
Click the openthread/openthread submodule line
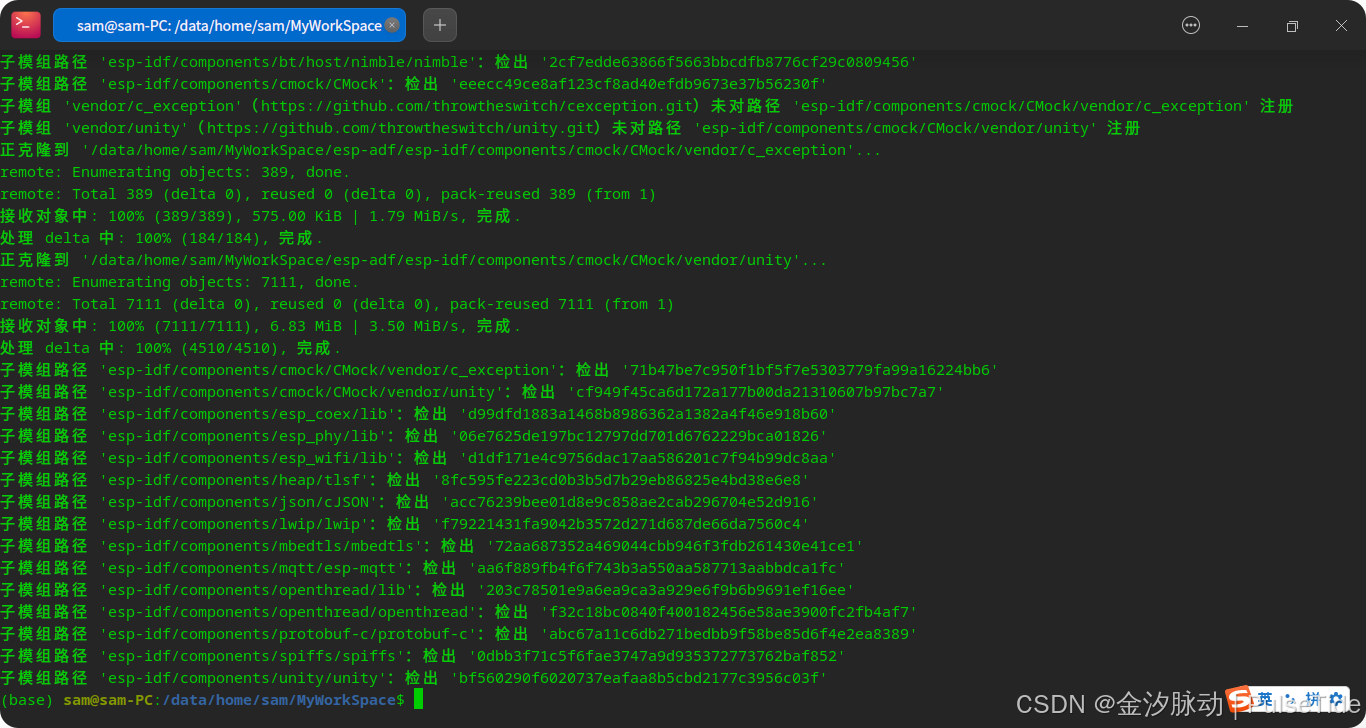458,612
